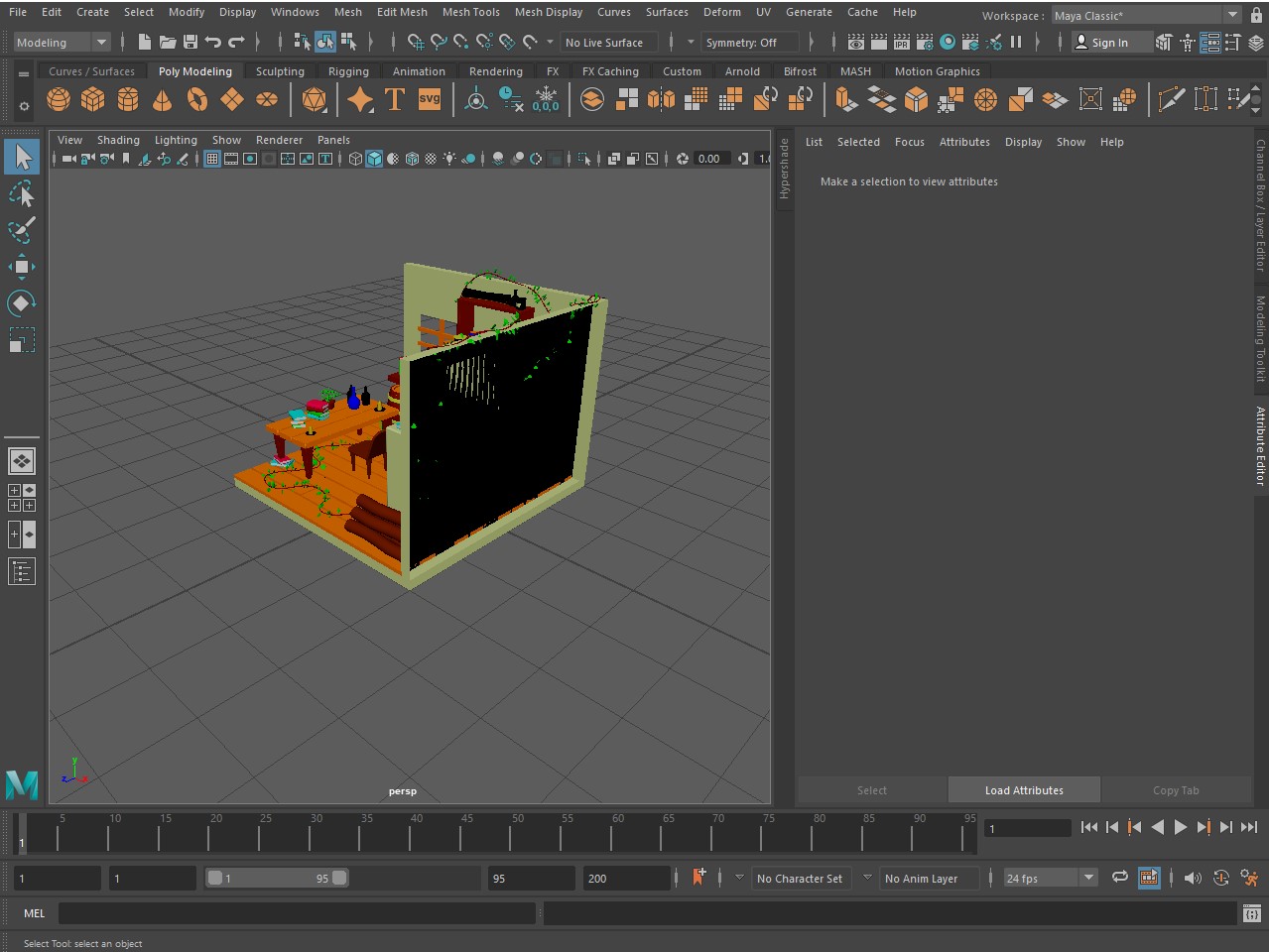The image size is (1269, 952).
Task: Click the save scene icon
Action: point(190,42)
